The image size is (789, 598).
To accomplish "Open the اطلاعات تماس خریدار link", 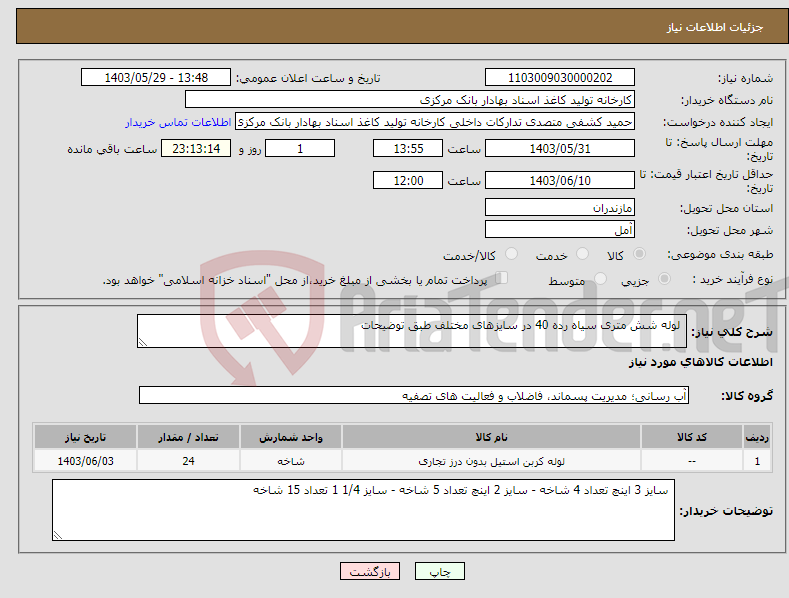I will [178, 122].
